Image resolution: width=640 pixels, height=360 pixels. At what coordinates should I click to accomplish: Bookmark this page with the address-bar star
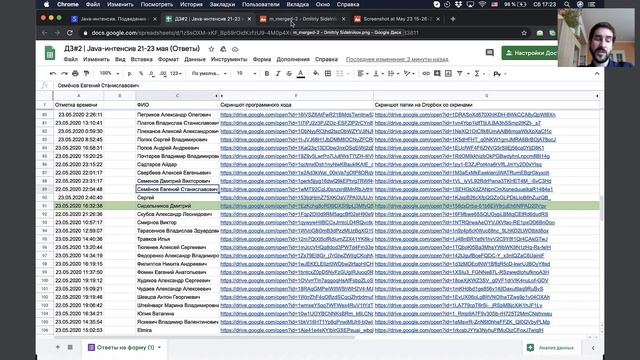(524, 33)
